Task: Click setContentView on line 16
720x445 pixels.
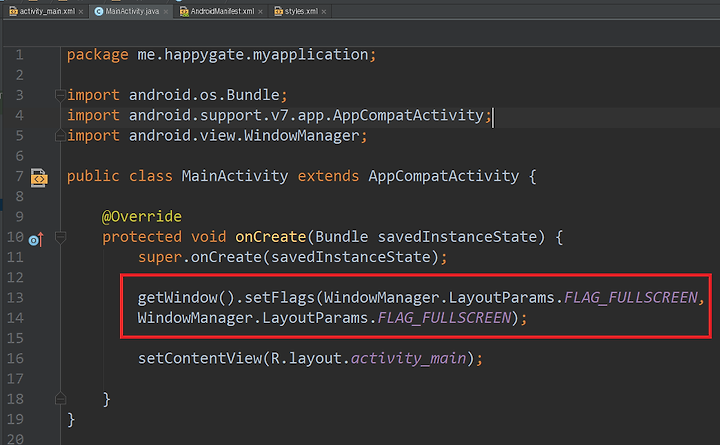Action: pyautogui.click(x=200, y=358)
